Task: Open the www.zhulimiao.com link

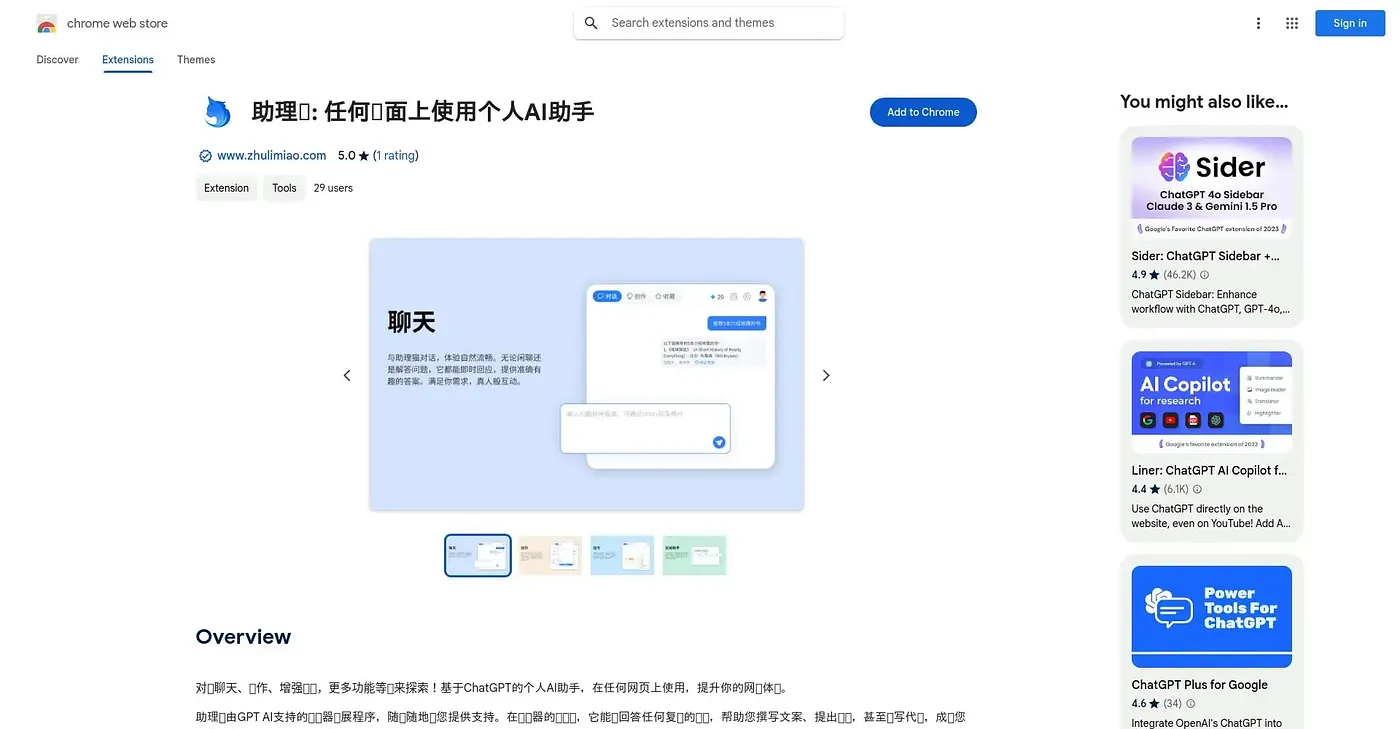Action: [x=271, y=156]
